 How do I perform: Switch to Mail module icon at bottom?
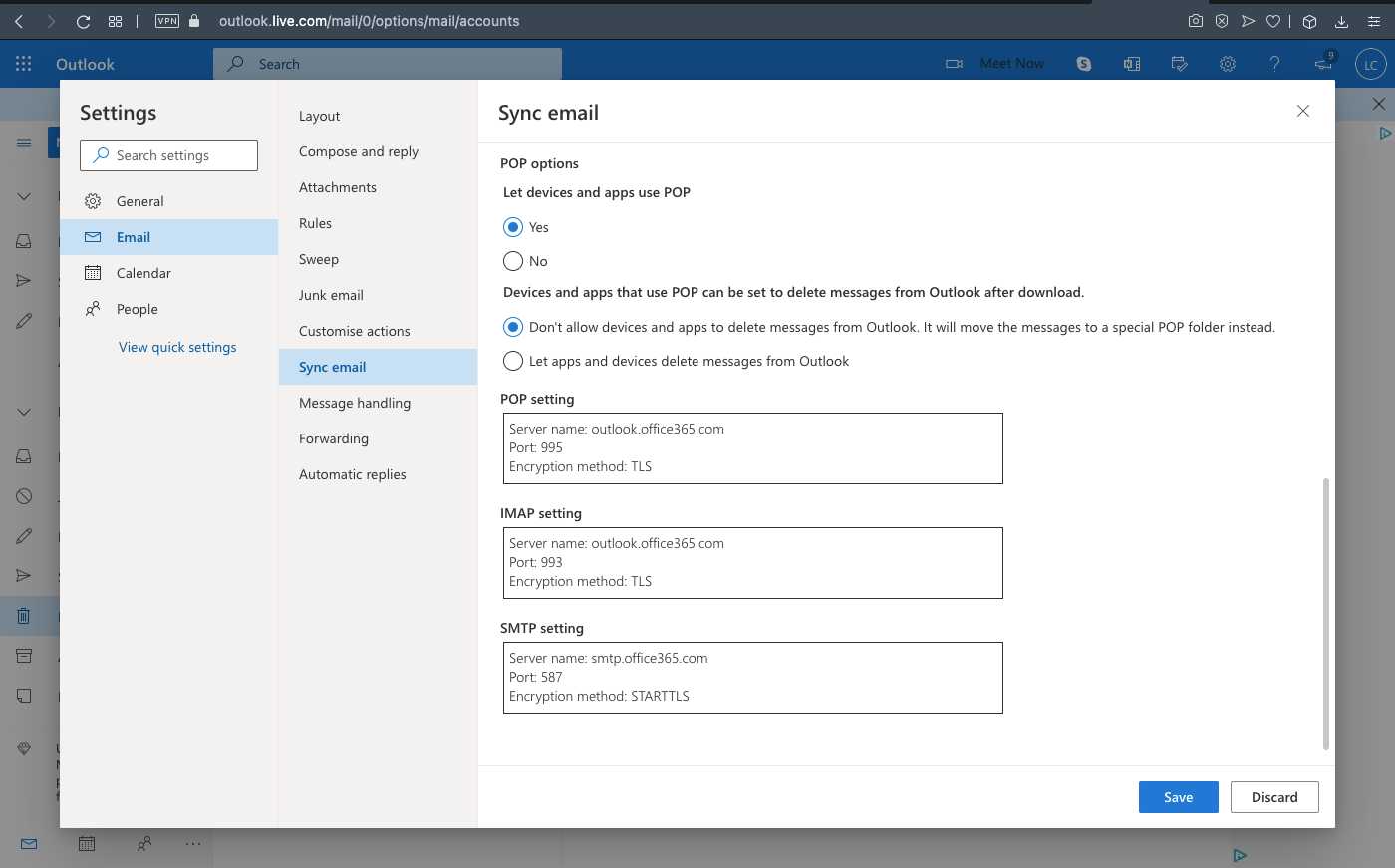pos(29,844)
